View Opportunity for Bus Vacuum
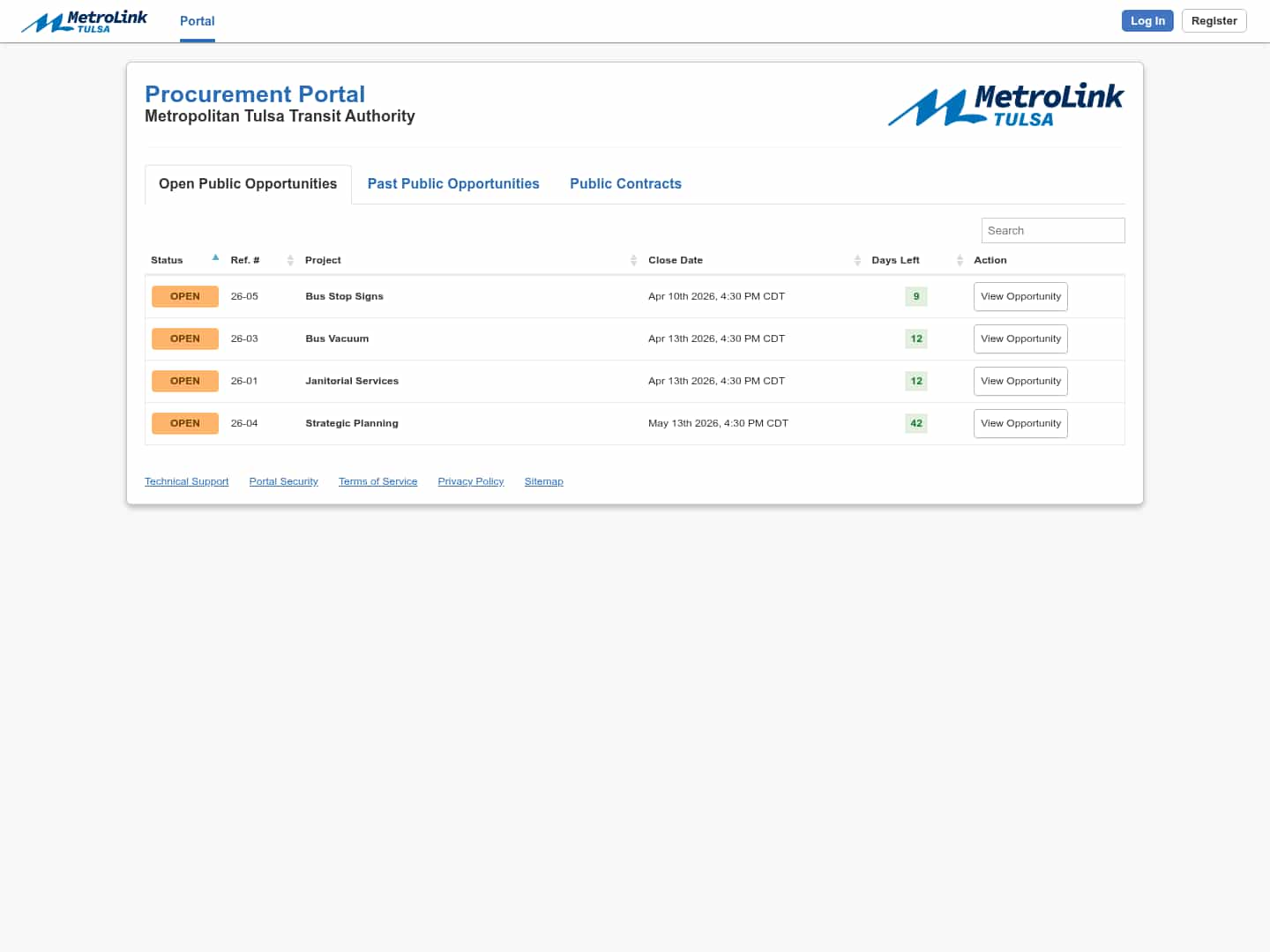The image size is (1270, 952). click(1020, 338)
